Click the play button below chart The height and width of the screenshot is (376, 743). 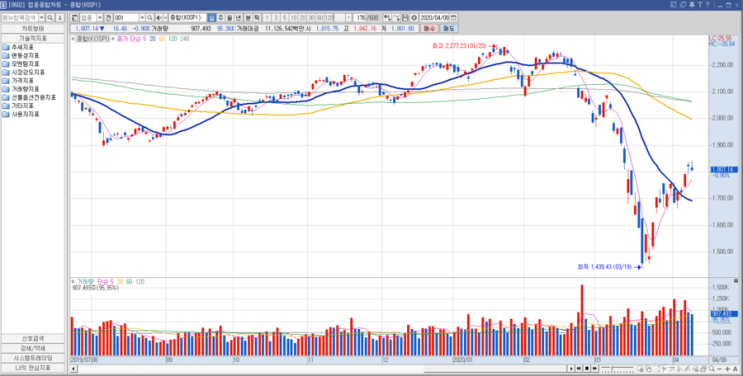point(571,368)
